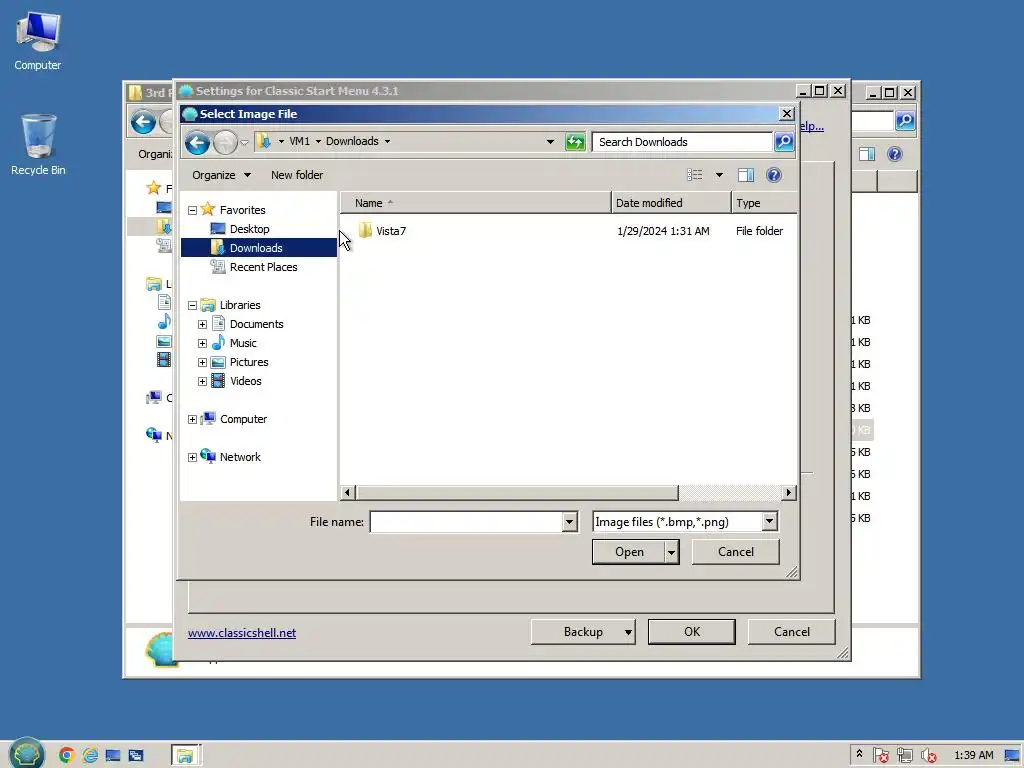Click the New folder button
This screenshot has height=768, width=1024.
(x=296, y=175)
